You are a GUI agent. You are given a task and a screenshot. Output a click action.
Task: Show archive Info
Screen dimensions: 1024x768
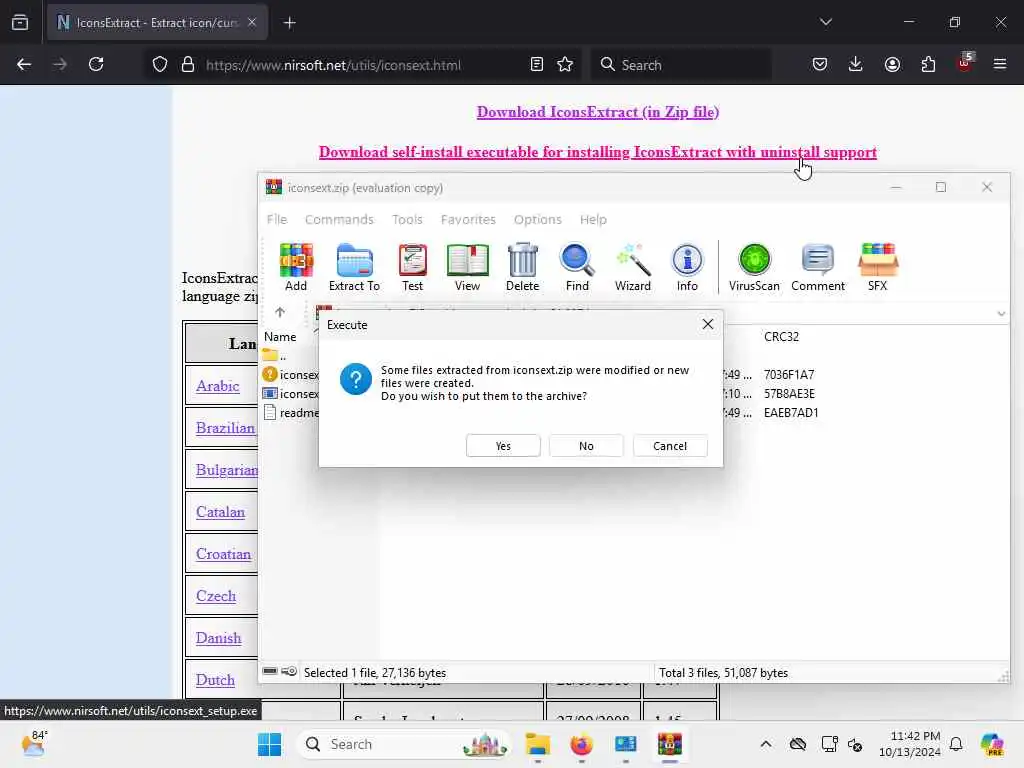[687, 266]
